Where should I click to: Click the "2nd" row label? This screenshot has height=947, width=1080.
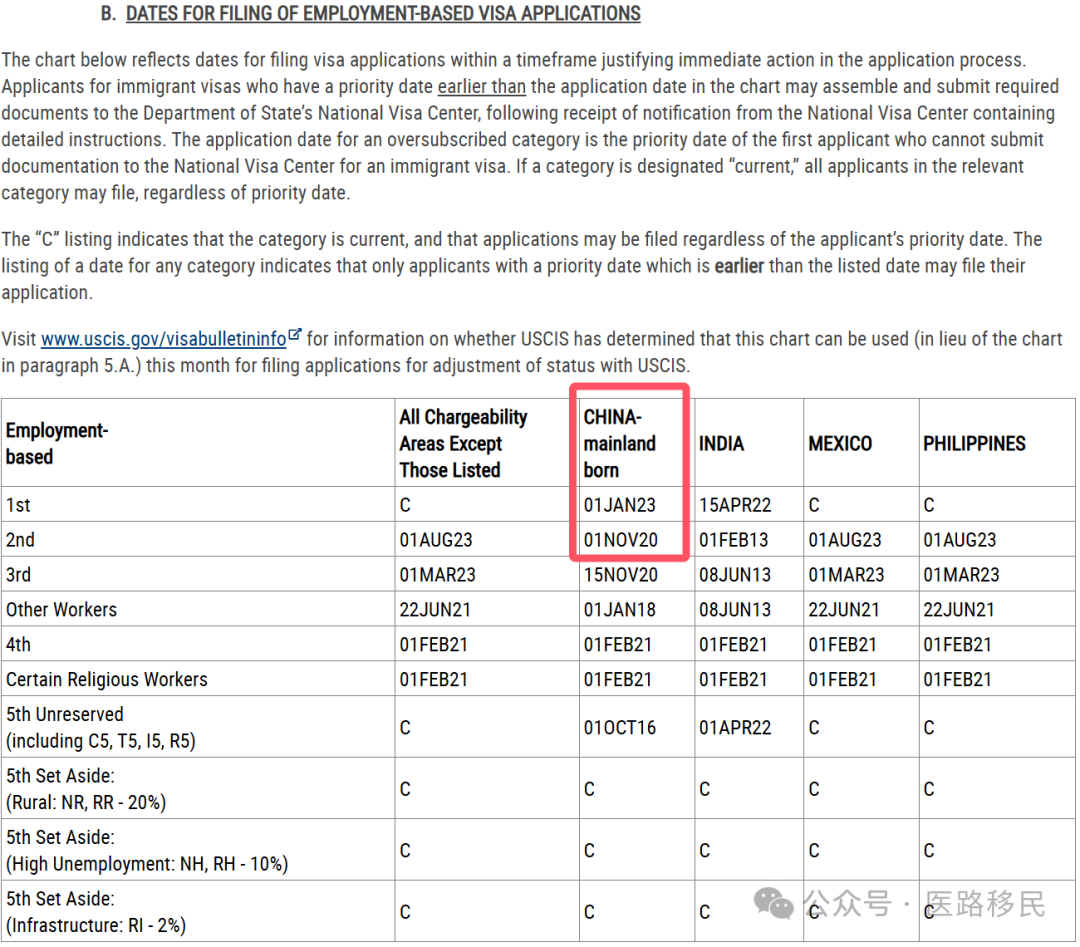click(x=20, y=540)
